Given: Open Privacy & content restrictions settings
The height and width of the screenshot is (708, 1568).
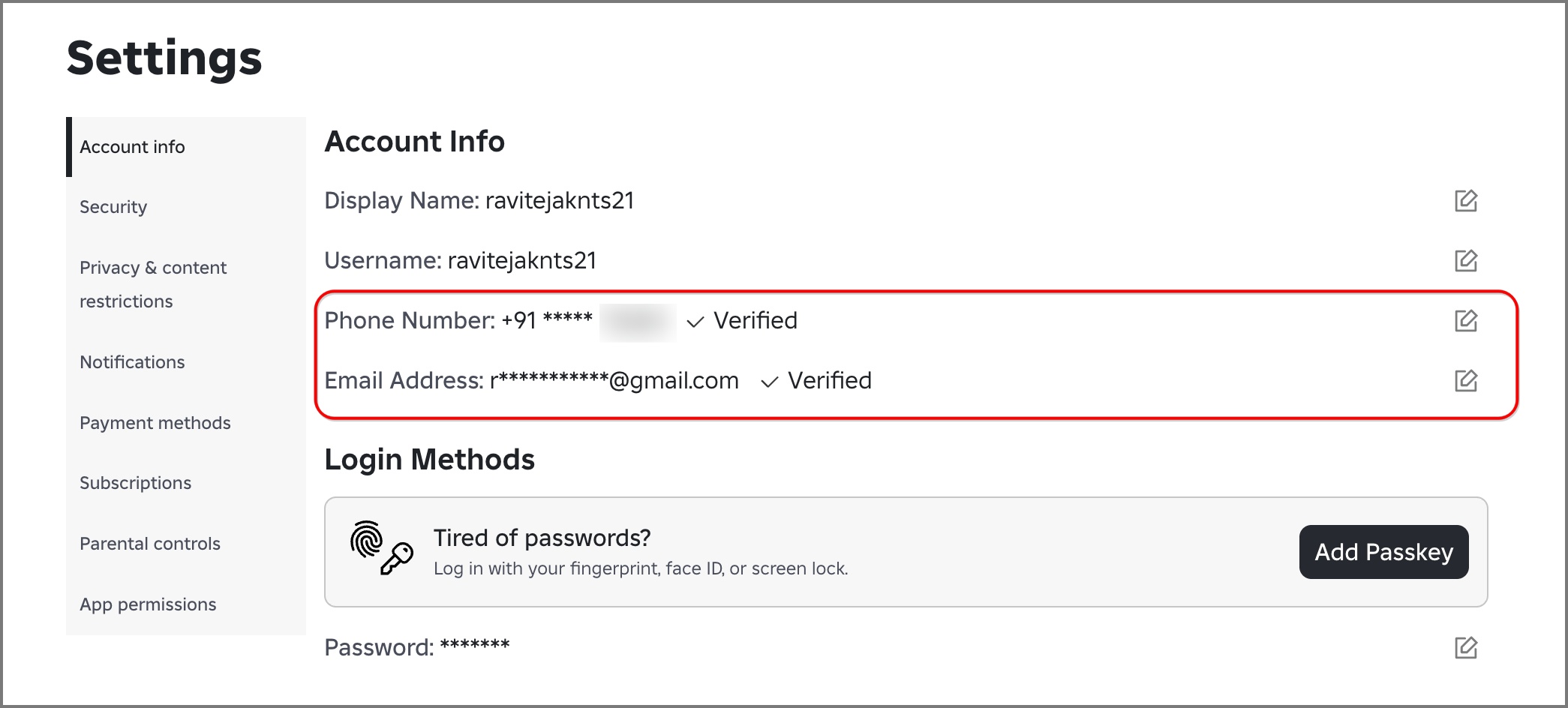Looking at the screenshot, I should click(x=153, y=284).
